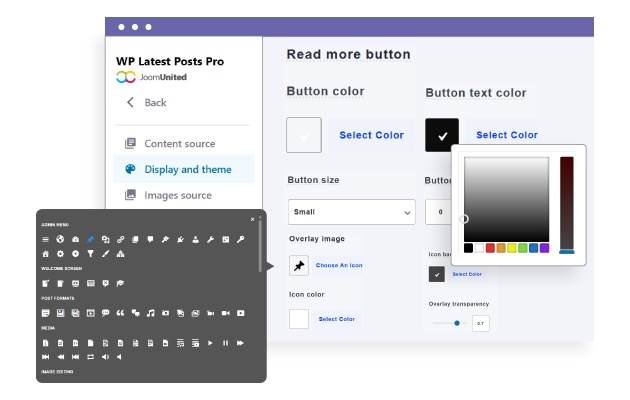Click the numeric field showing 0
630x400 pixels.
tap(439, 212)
